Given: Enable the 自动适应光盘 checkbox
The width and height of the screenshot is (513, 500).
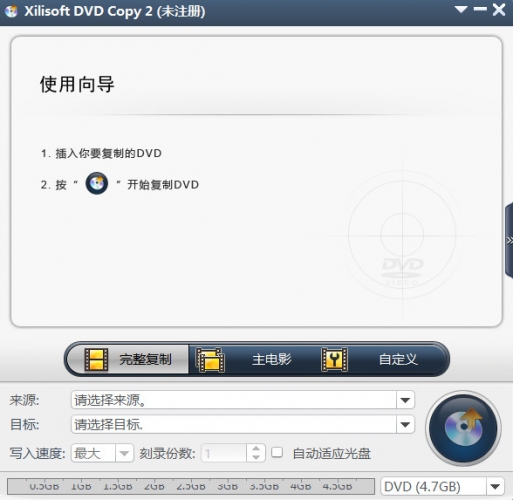Looking at the screenshot, I should [277, 453].
